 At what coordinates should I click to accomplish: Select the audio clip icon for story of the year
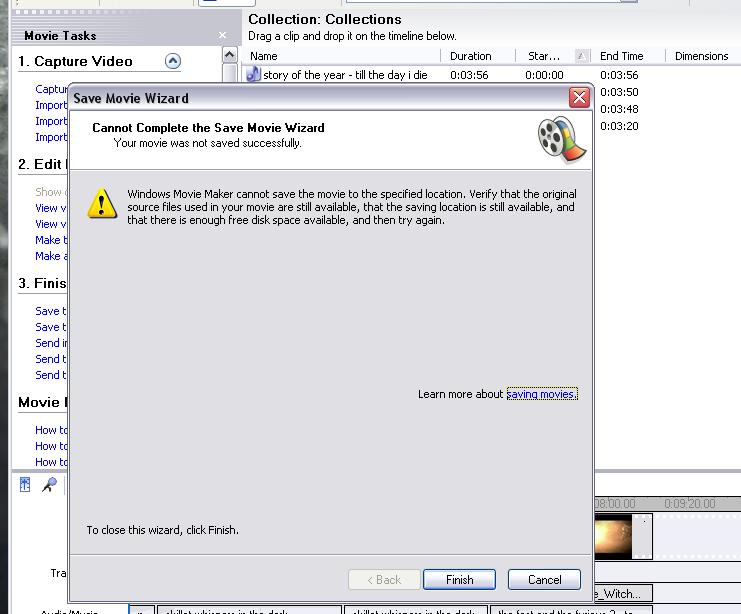tap(254, 74)
